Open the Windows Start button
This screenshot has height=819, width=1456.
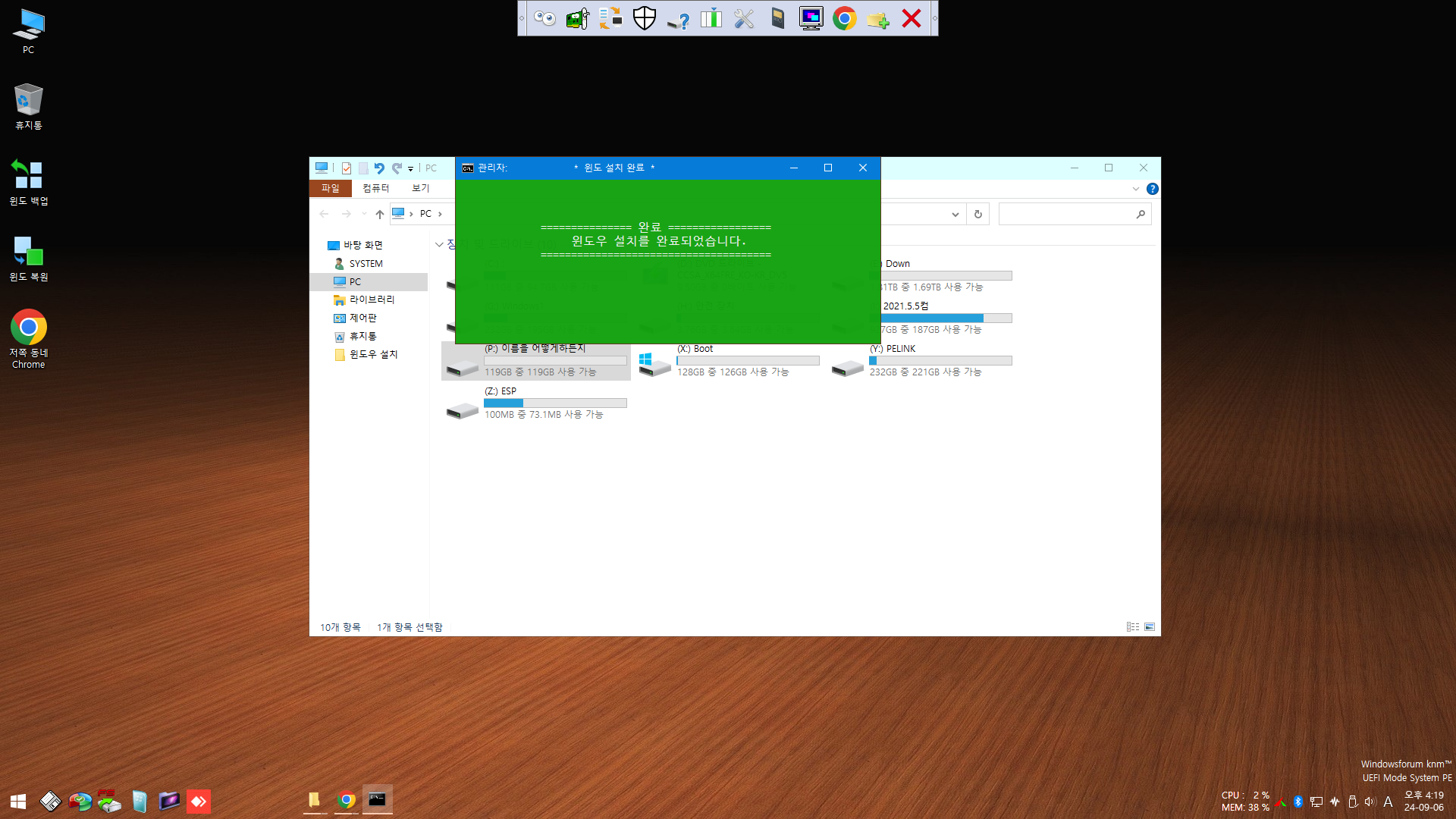pyautogui.click(x=18, y=802)
